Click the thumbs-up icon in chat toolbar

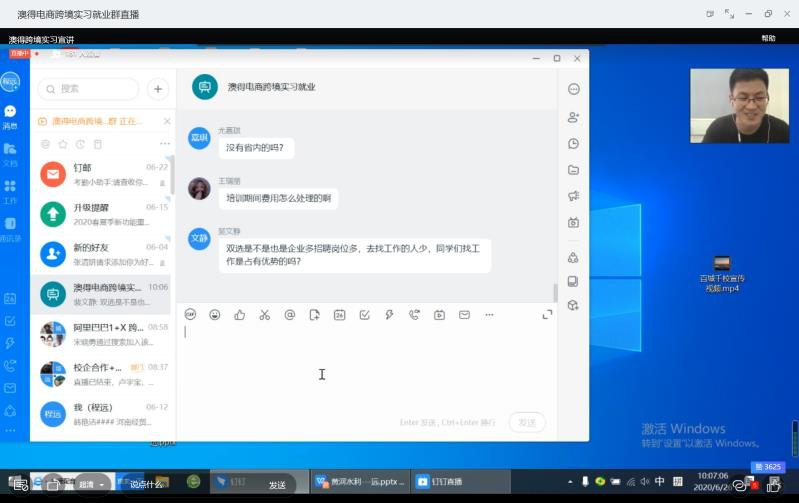pos(240,314)
